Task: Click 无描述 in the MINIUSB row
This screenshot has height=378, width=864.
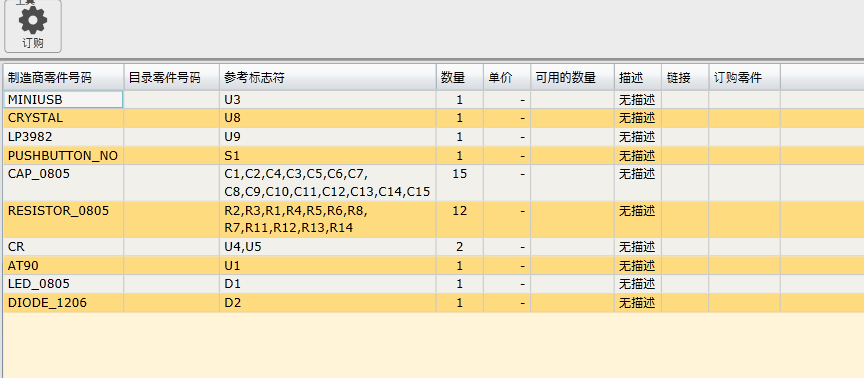Action: tap(637, 100)
